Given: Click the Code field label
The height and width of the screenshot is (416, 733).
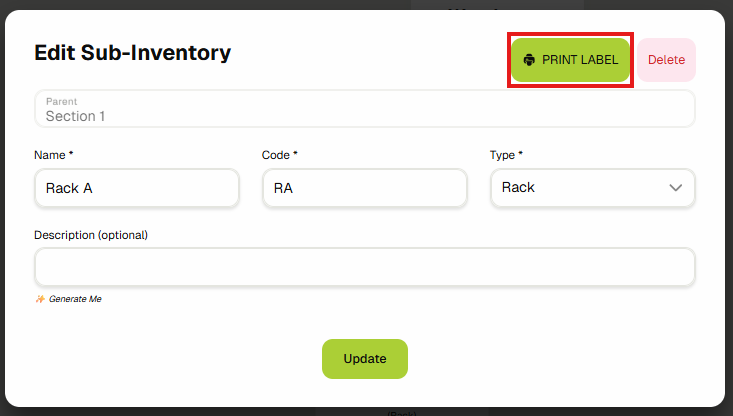Looking at the screenshot, I should pos(279,155).
